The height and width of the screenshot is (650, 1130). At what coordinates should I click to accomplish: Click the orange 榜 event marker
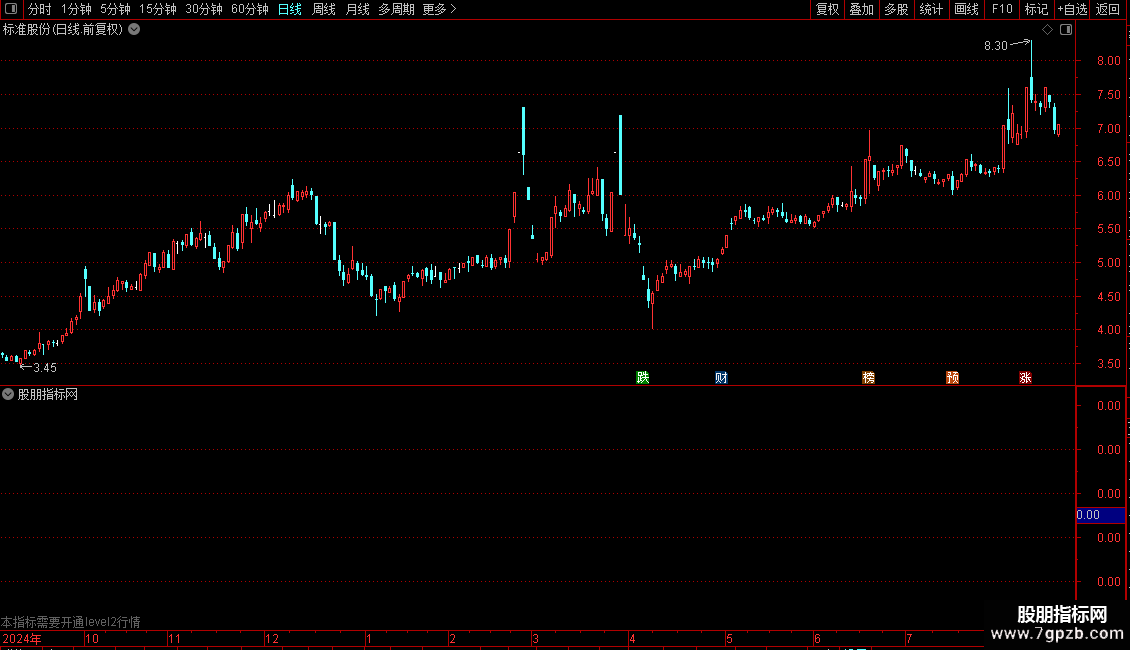868,378
